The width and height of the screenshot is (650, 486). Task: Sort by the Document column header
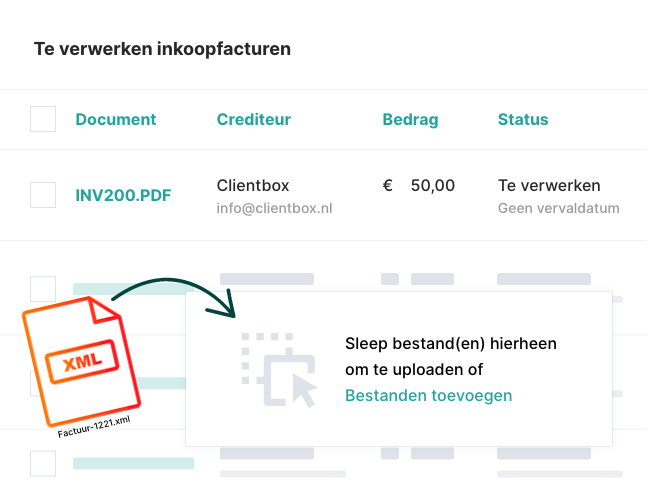[116, 120]
